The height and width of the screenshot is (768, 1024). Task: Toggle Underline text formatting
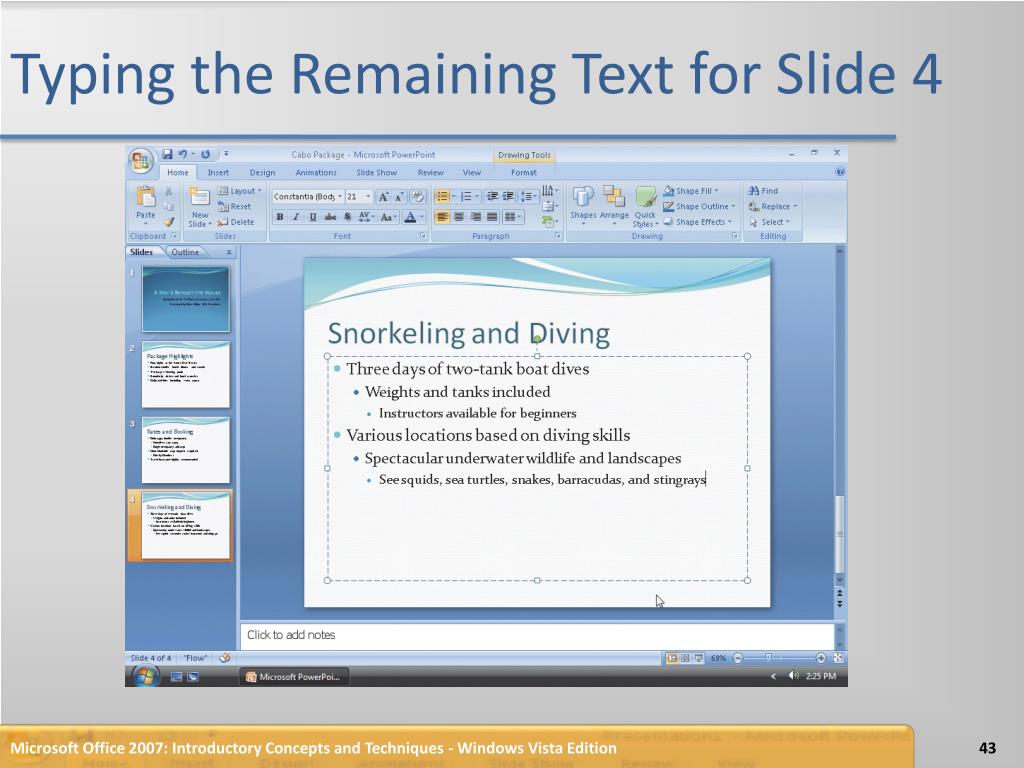coord(313,217)
